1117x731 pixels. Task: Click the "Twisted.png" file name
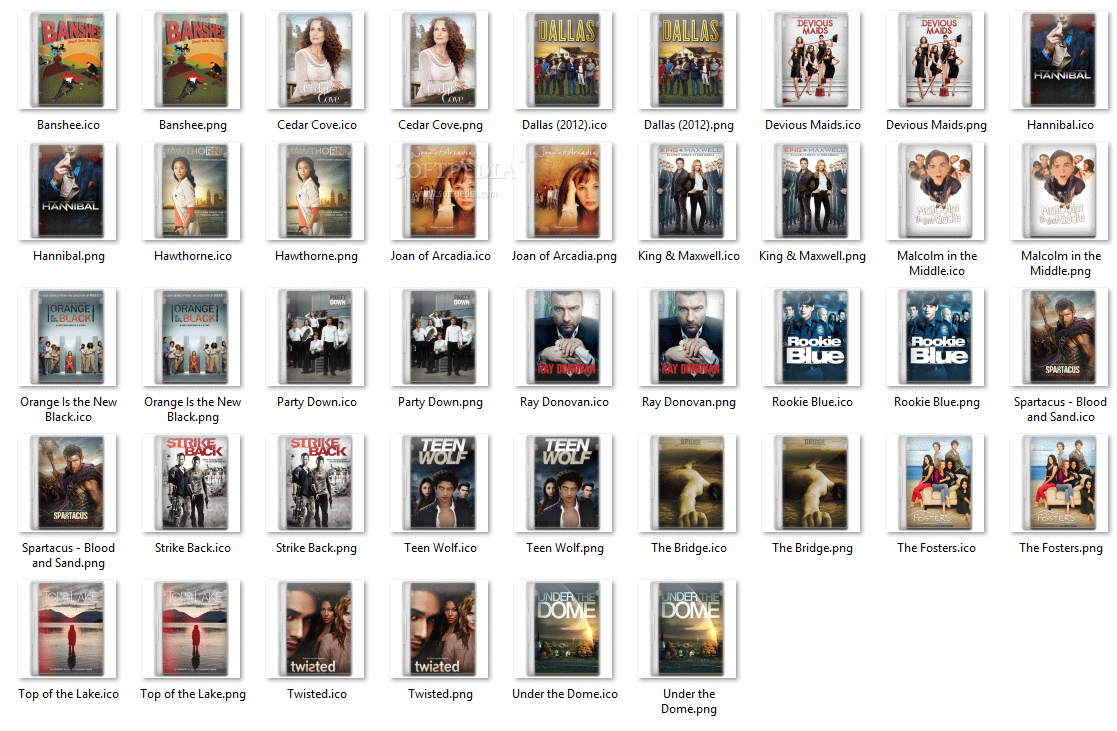pyautogui.click(x=440, y=694)
